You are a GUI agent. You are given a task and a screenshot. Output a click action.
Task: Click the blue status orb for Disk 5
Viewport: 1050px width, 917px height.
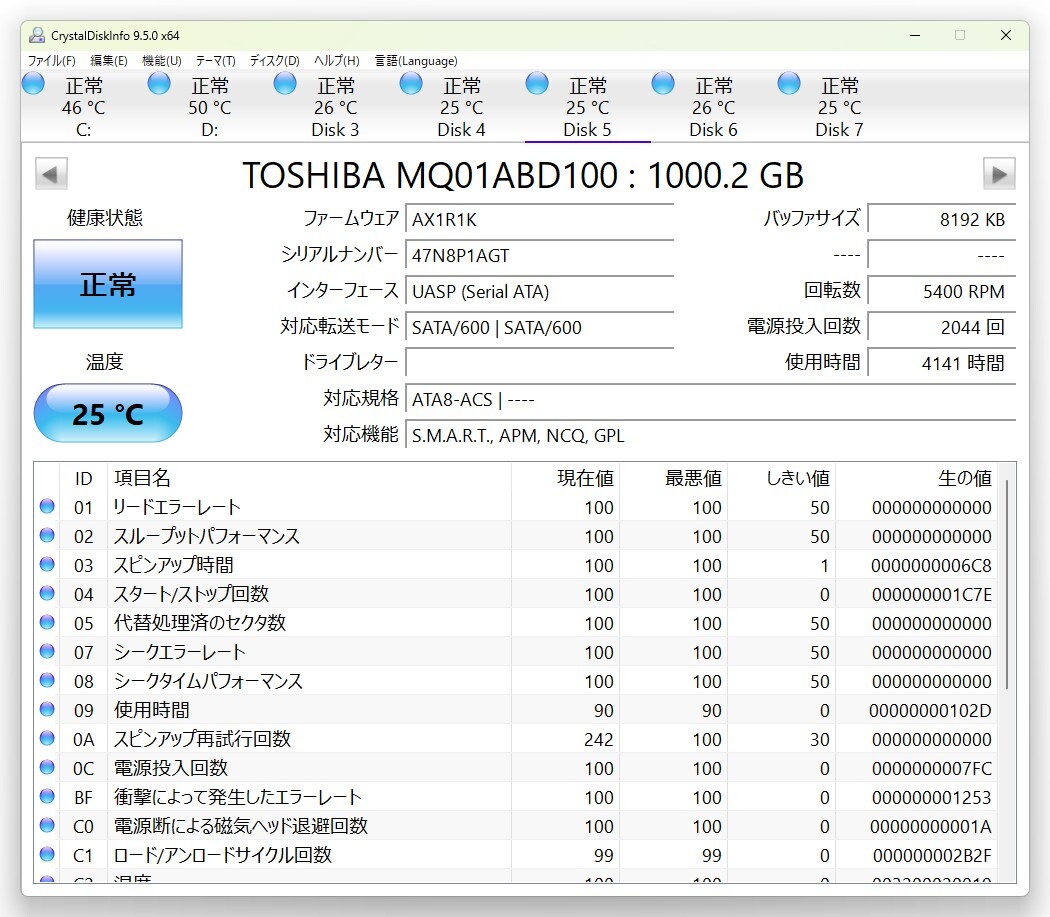click(x=537, y=84)
